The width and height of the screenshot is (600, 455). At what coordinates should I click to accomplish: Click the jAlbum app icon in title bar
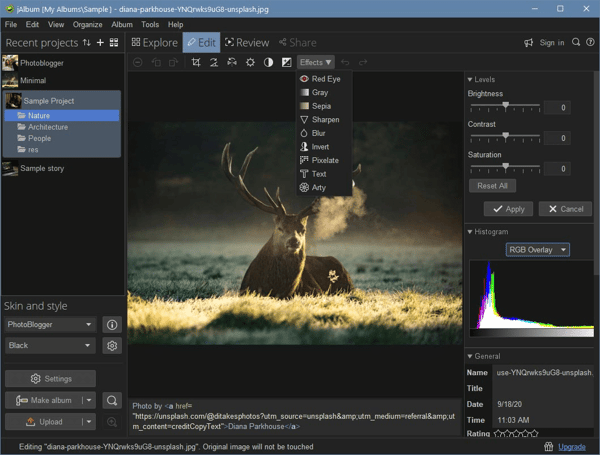click(x=9, y=8)
